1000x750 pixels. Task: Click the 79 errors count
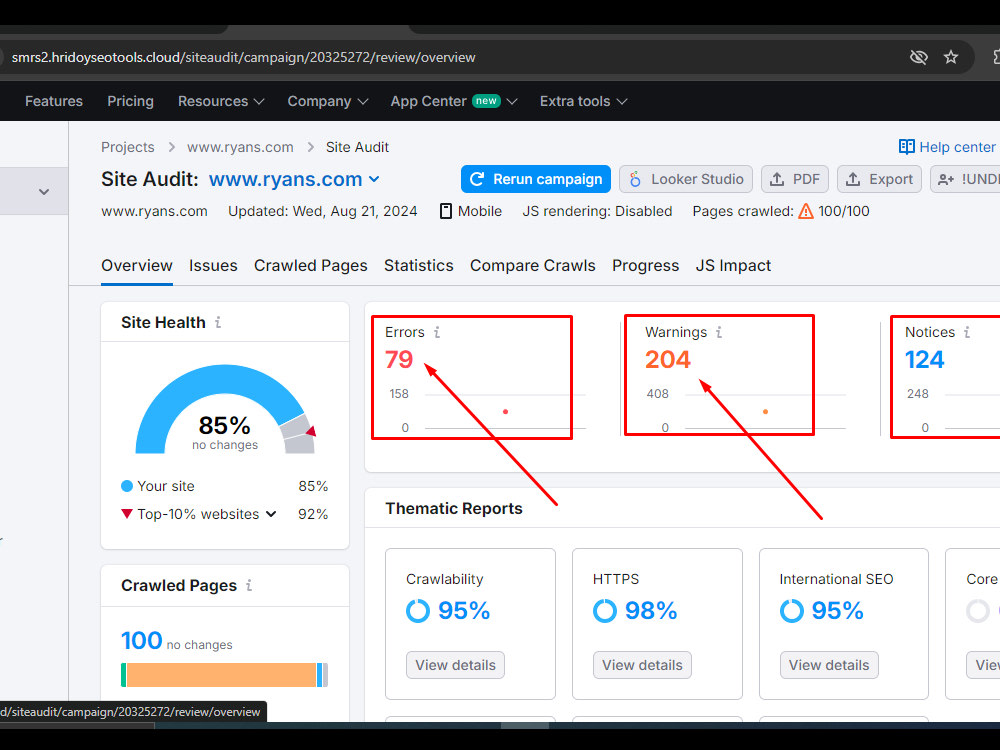coord(399,360)
